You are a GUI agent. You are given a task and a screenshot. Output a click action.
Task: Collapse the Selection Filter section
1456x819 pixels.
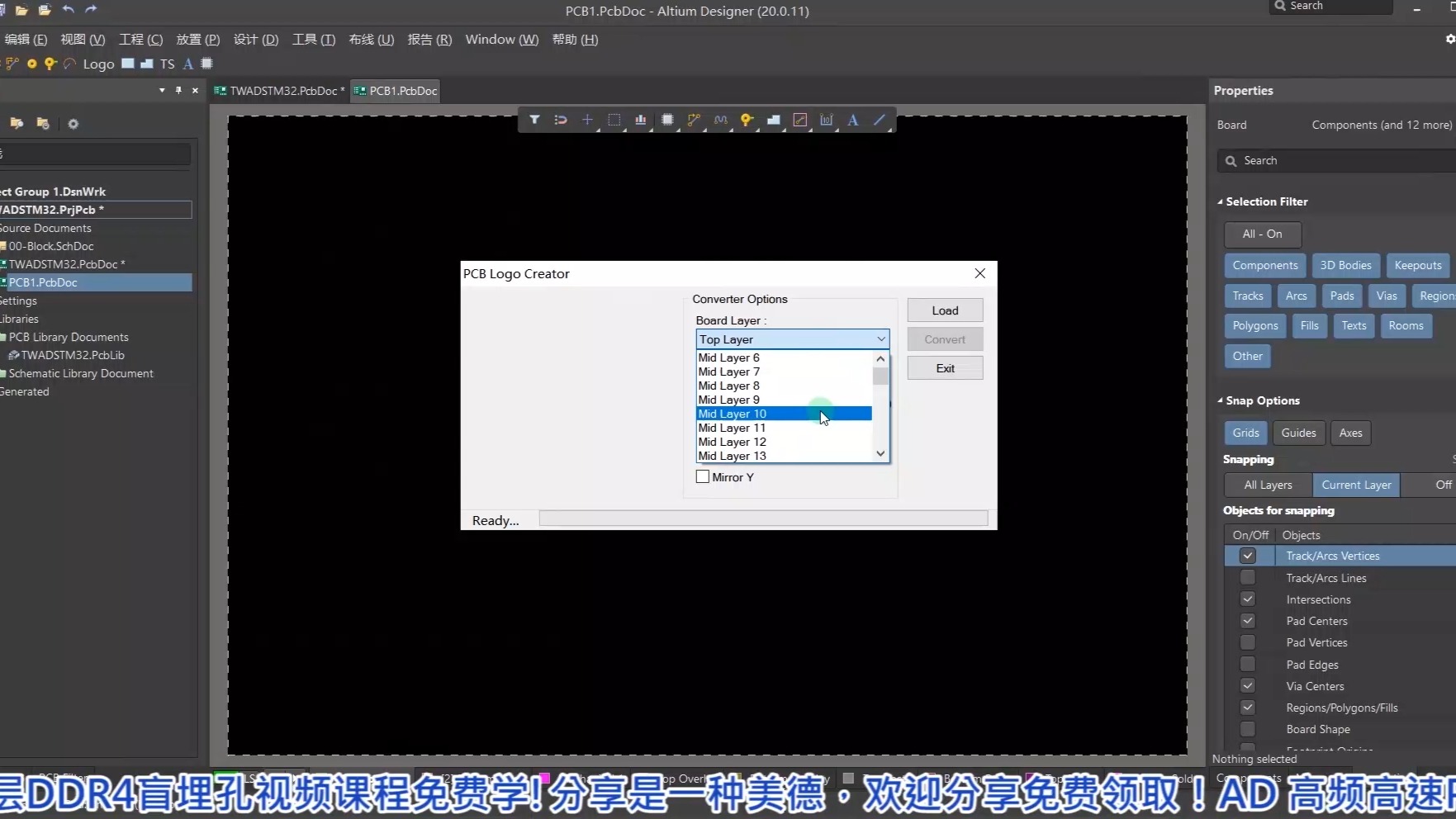[1221, 201]
